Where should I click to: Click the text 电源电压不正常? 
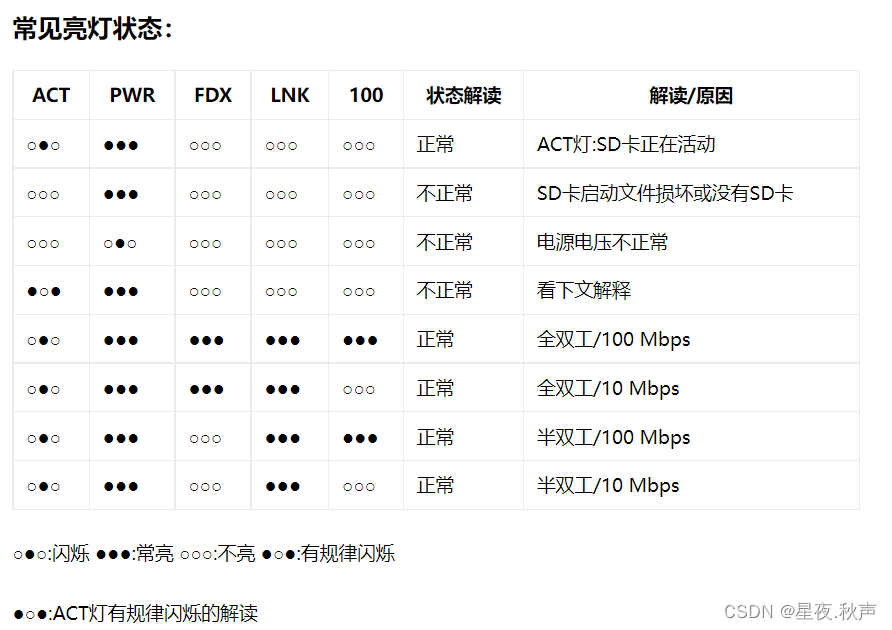[602, 242]
